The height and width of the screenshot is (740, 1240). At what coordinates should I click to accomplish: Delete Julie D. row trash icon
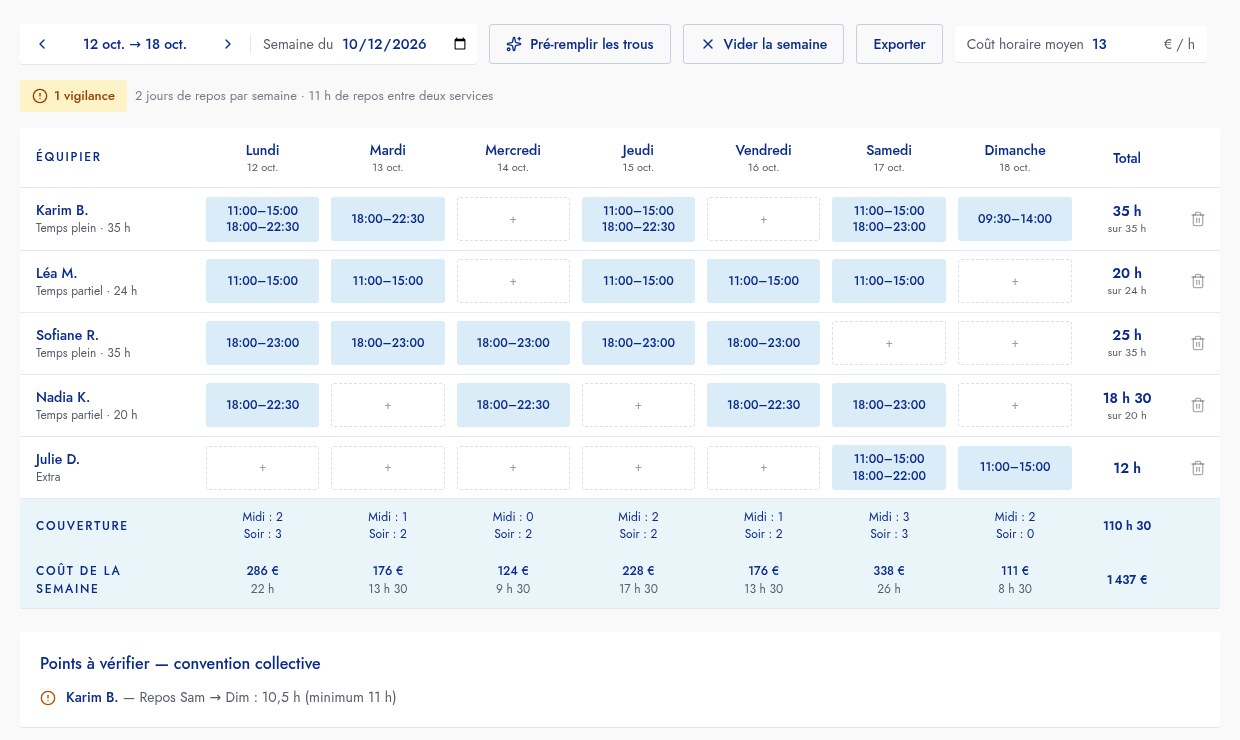[x=1198, y=467]
